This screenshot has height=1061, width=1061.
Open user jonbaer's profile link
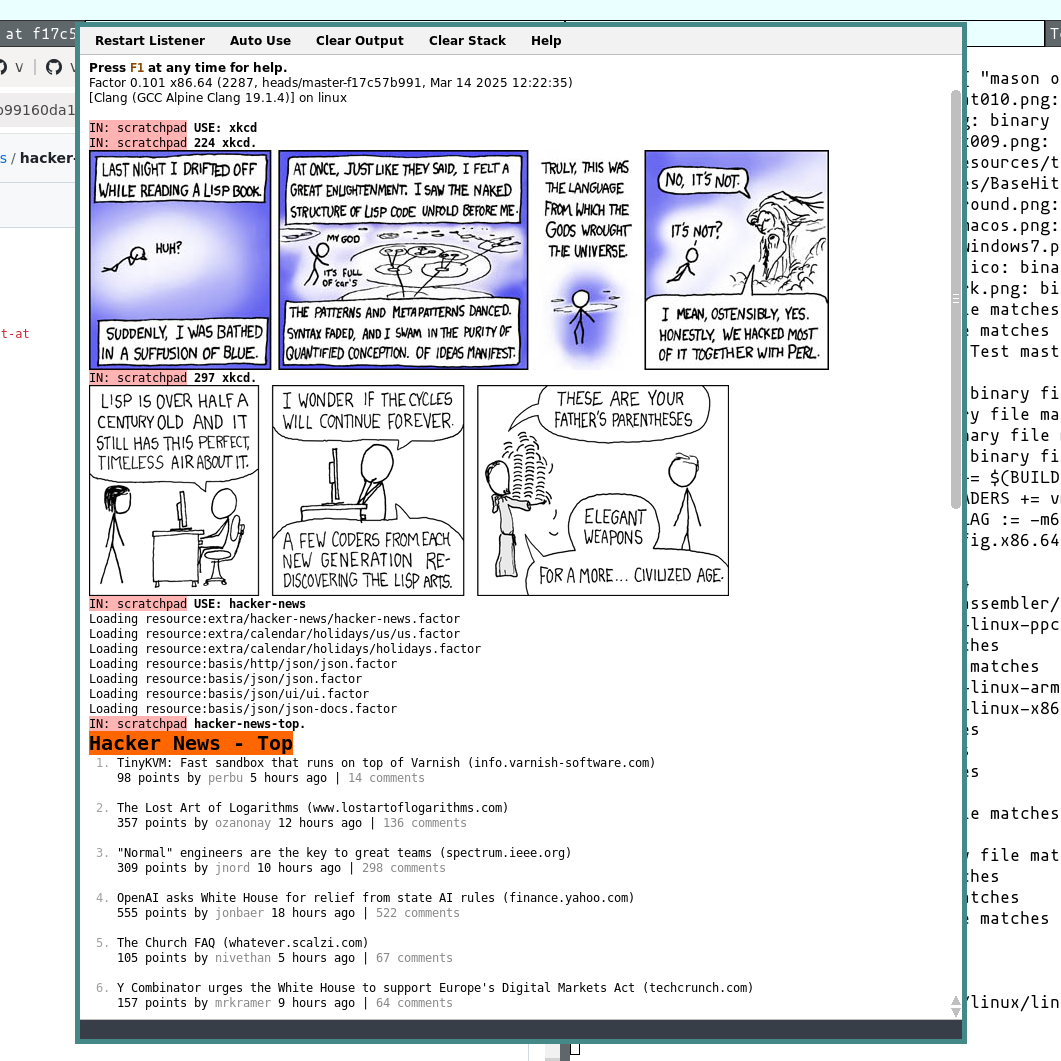point(240,913)
